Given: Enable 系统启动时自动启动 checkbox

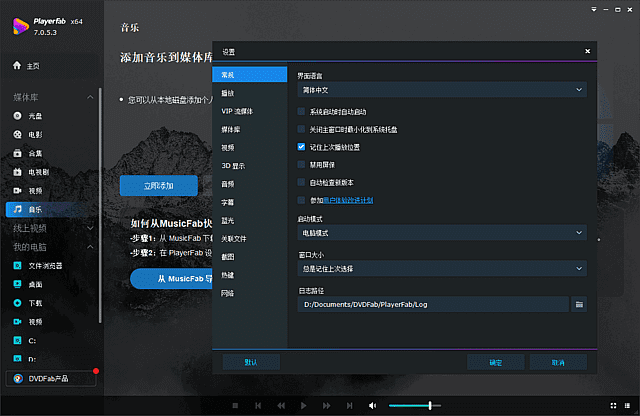Looking at the screenshot, I should (302, 111).
